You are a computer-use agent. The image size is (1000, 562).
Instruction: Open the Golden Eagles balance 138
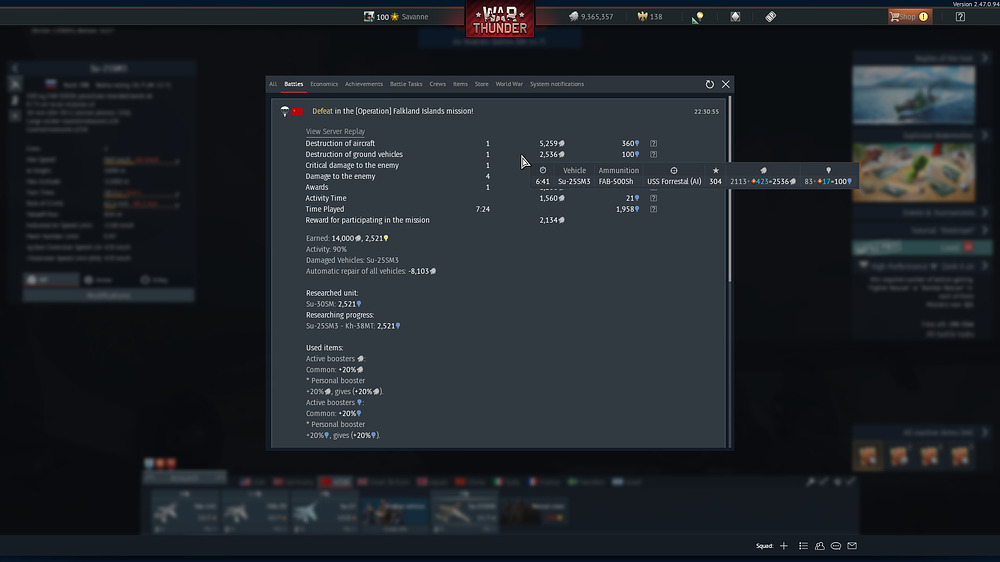point(650,17)
